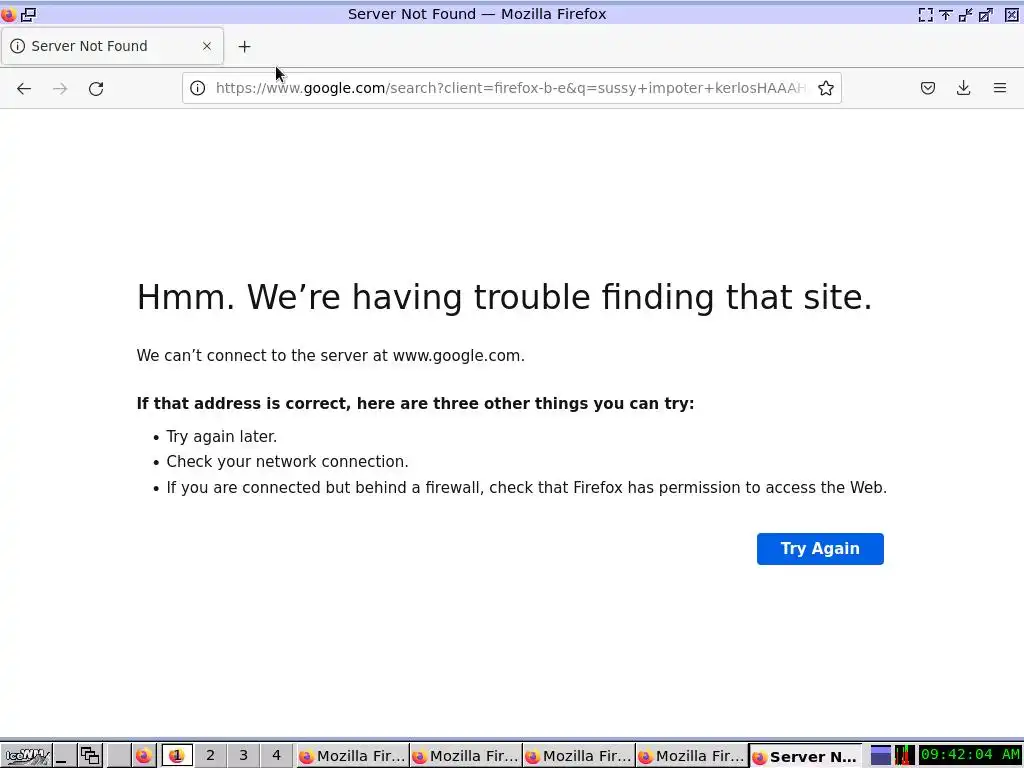The image size is (1024, 768).
Task: Open the Downloads panel
Action: [x=963, y=88]
